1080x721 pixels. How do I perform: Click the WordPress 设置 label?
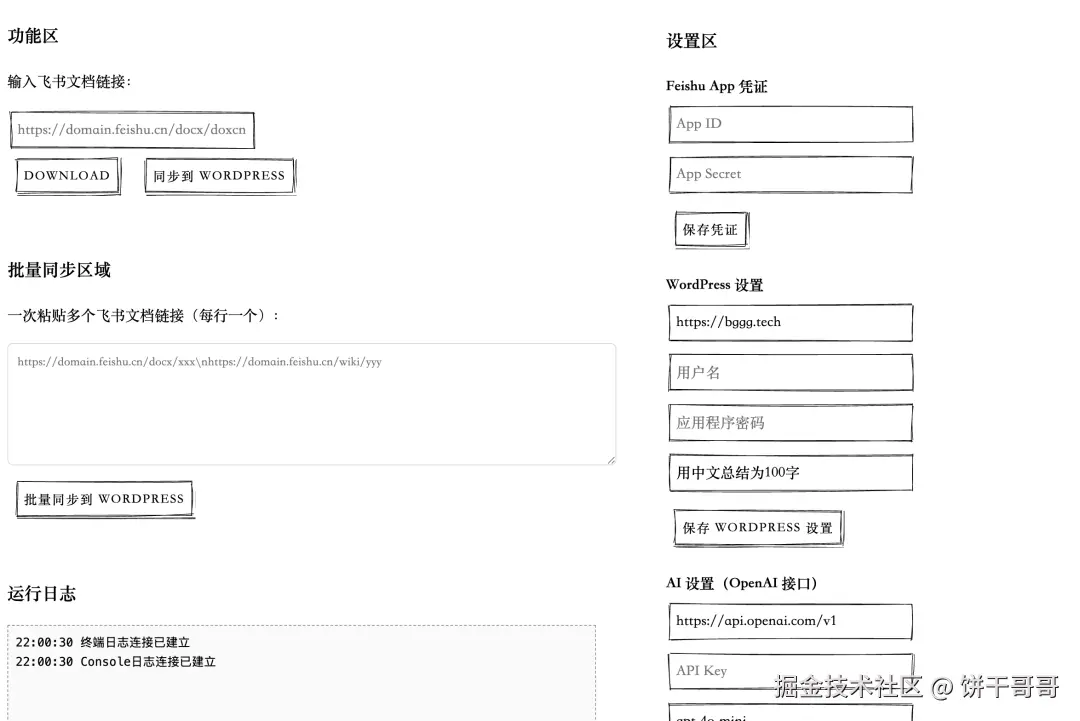click(714, 284)
